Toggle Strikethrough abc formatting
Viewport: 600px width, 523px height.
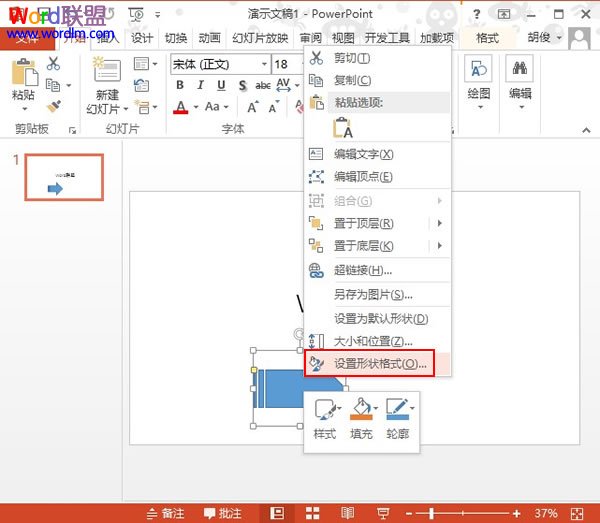263,85
